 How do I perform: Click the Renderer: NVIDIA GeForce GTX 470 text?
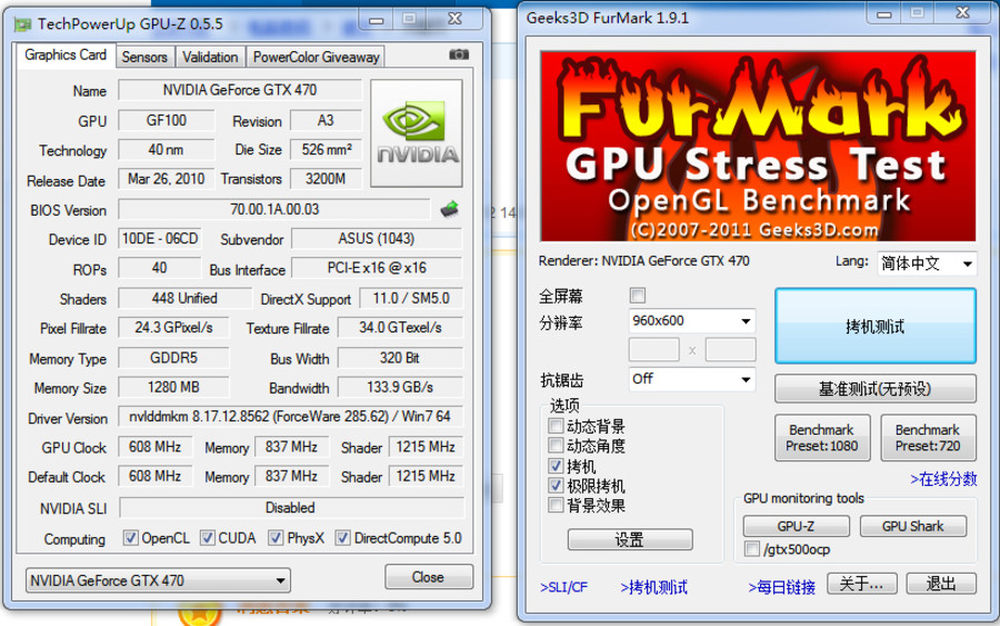644,261
